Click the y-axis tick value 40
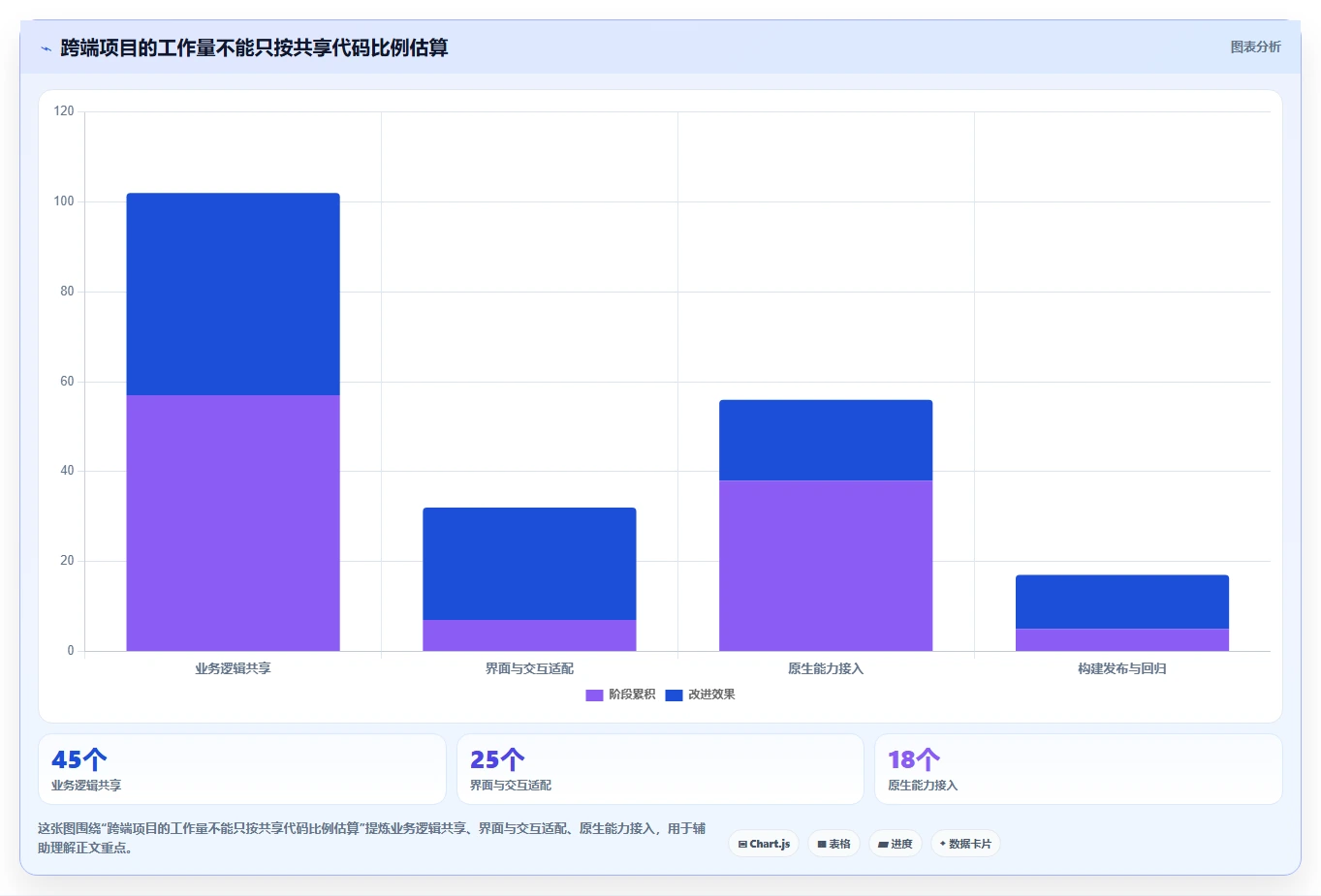This screenshot has width=1321, height=896. point(67,471)
